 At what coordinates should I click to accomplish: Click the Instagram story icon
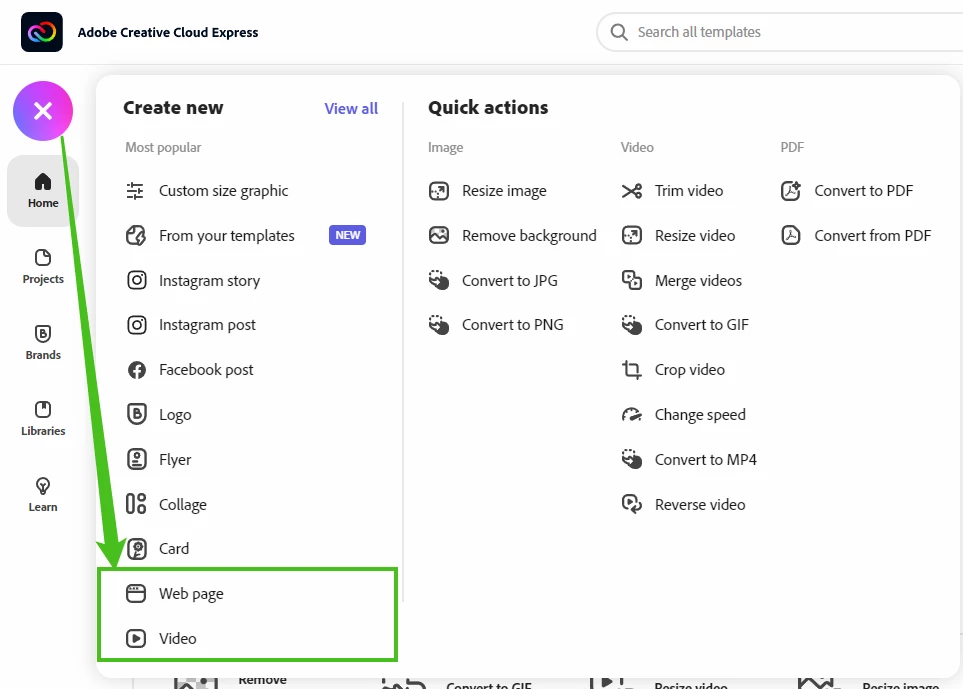[136, 280]
